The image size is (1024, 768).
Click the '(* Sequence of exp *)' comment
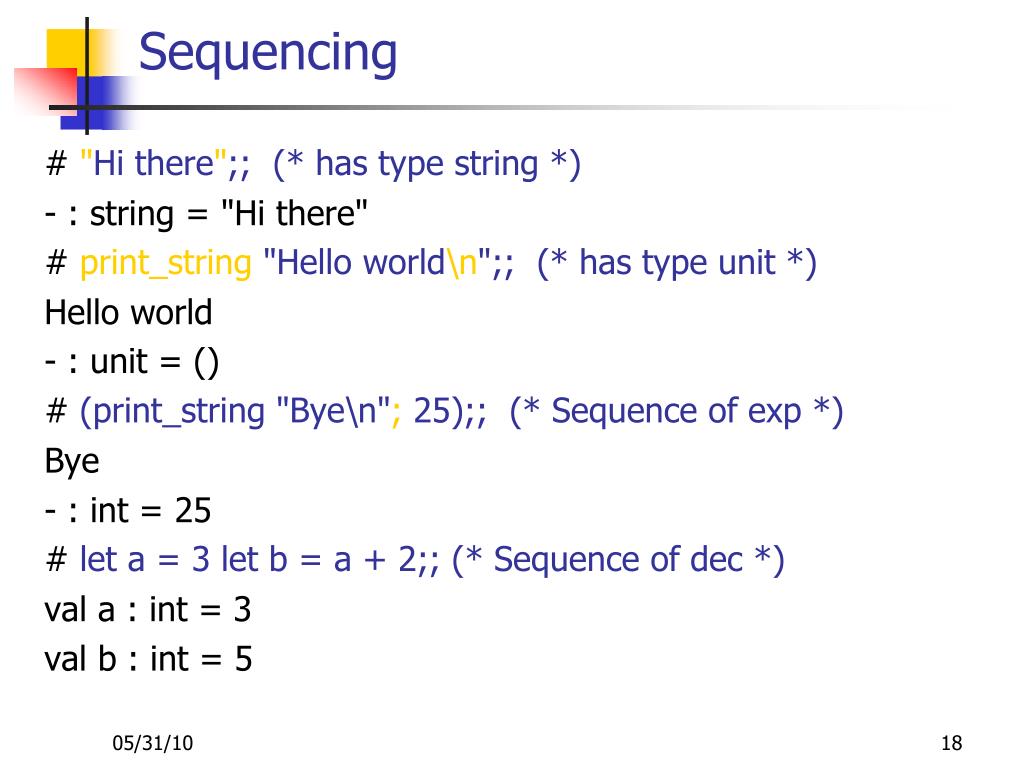pyautogui.click(x=677, y=412)
